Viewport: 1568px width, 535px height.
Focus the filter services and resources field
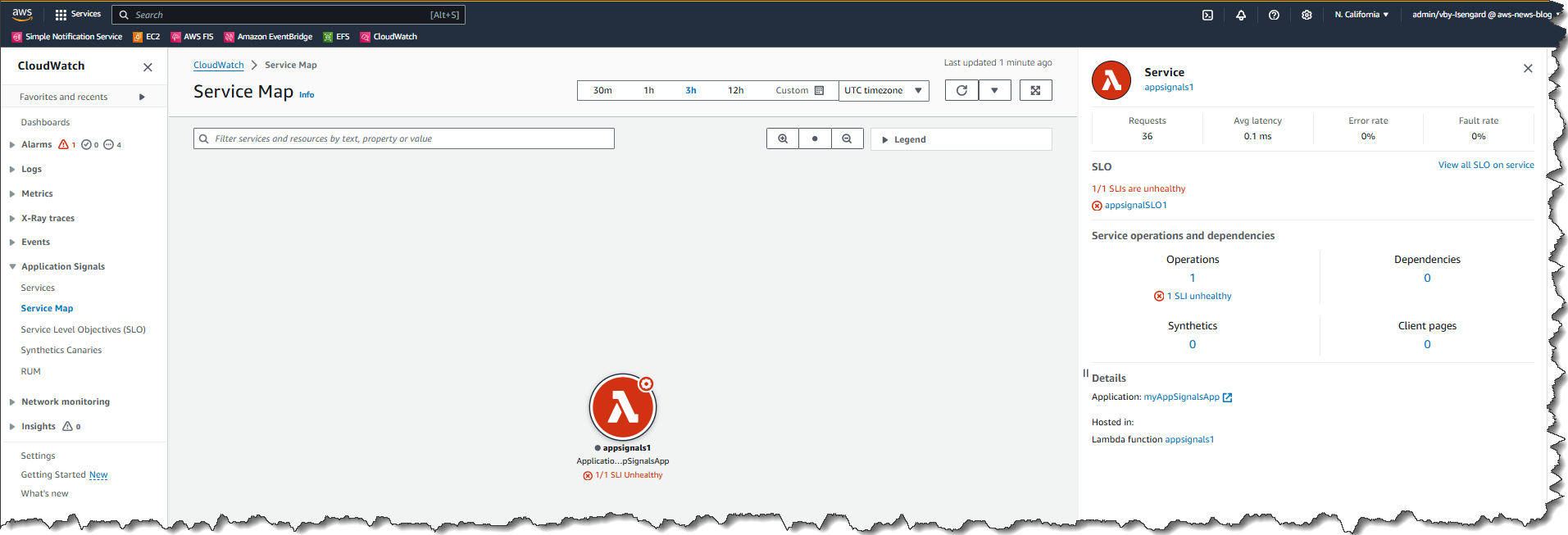point(404,138)
